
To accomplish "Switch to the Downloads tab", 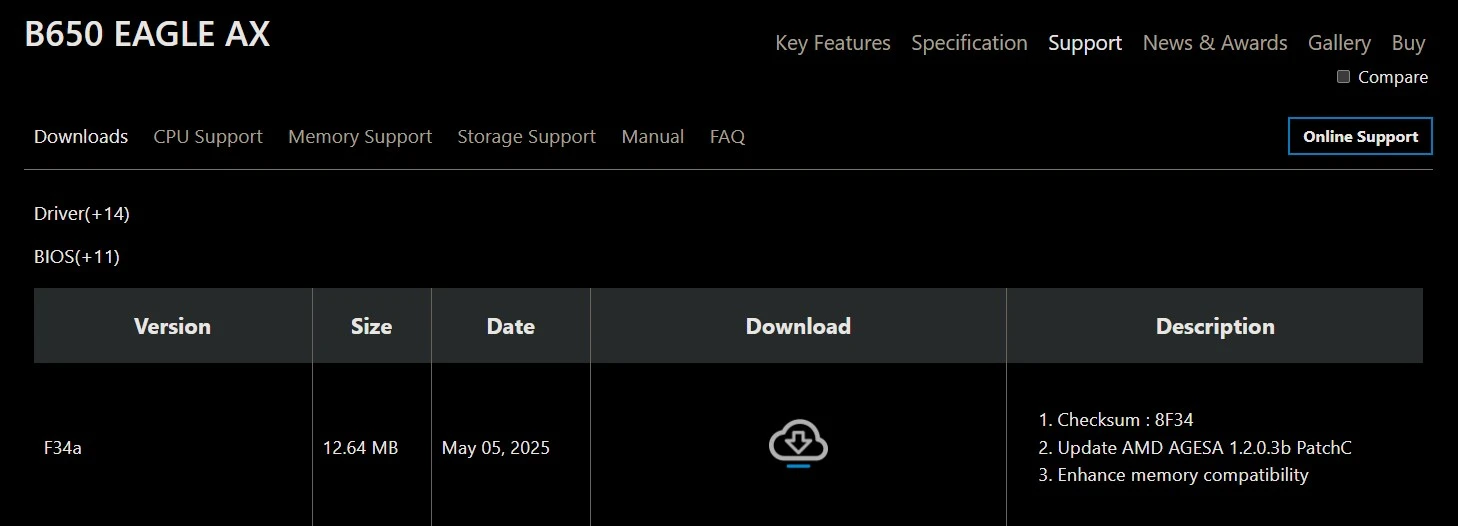I will 81,137.
